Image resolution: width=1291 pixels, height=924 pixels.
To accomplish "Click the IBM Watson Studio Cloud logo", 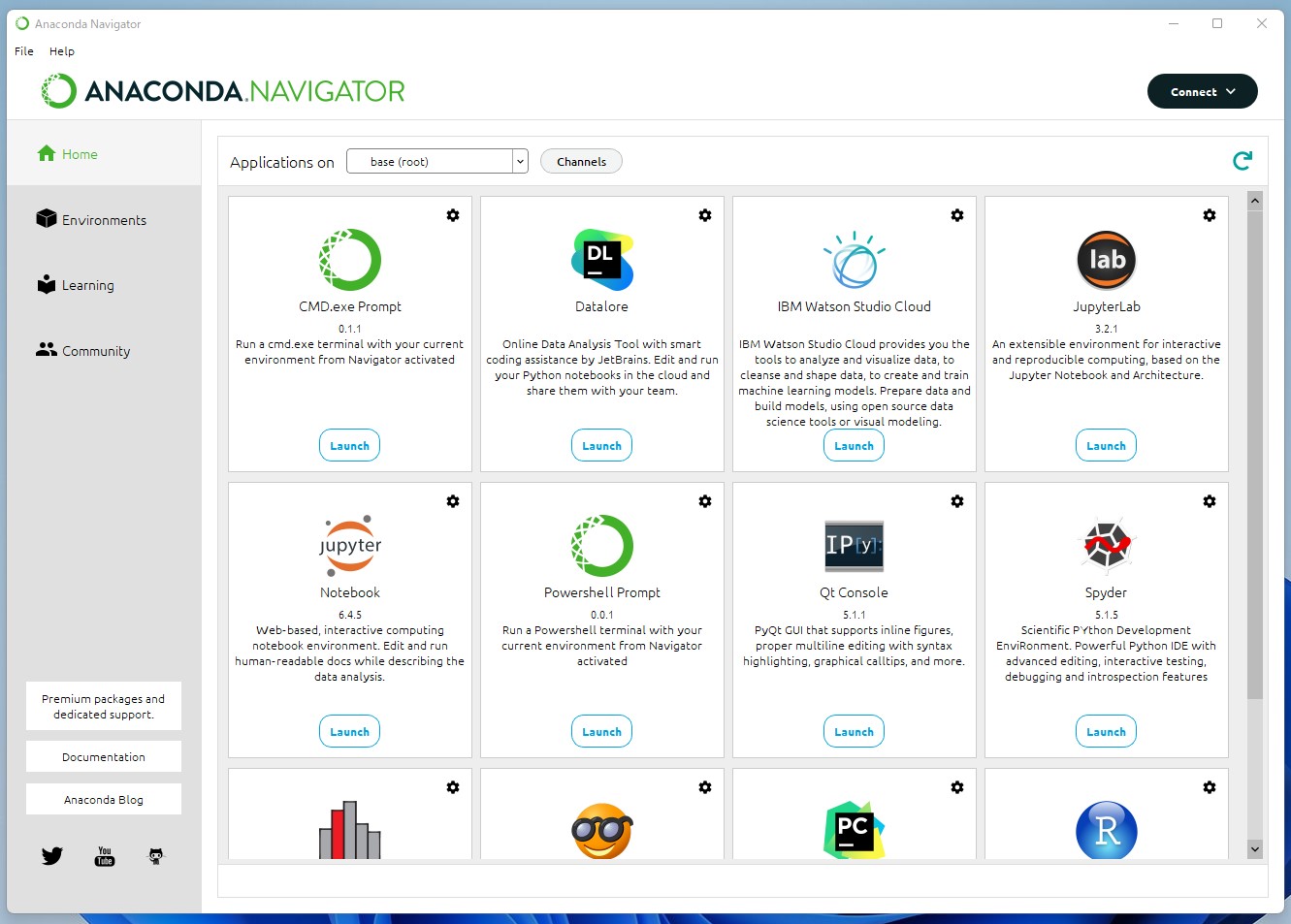I will [x=855, y=260].
